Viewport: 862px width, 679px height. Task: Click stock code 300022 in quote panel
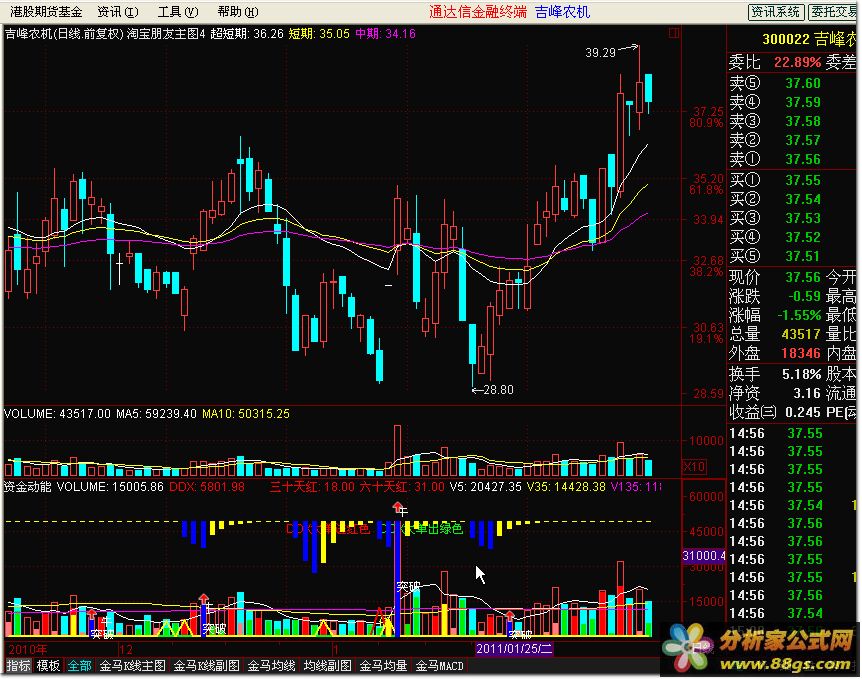[786, 39]
